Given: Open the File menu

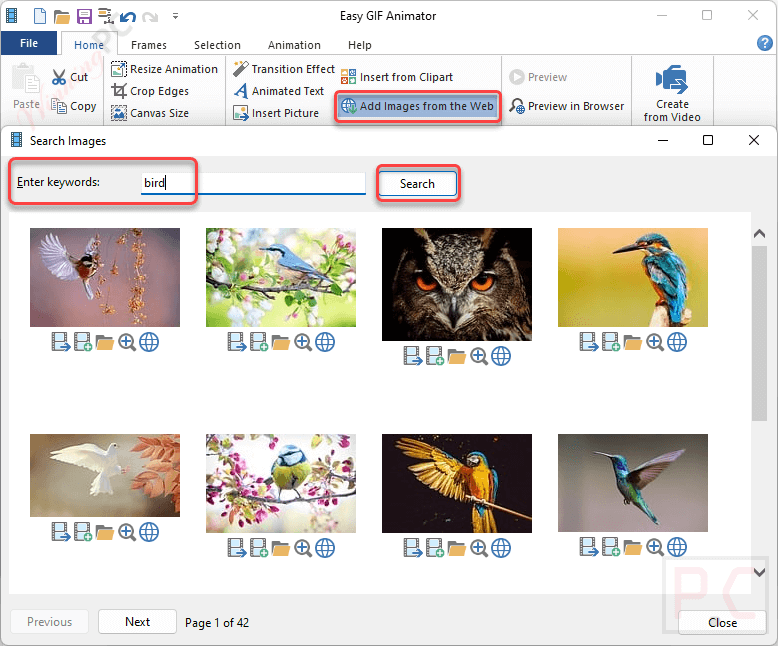Looking at the screenshot, I should point(29,43).
